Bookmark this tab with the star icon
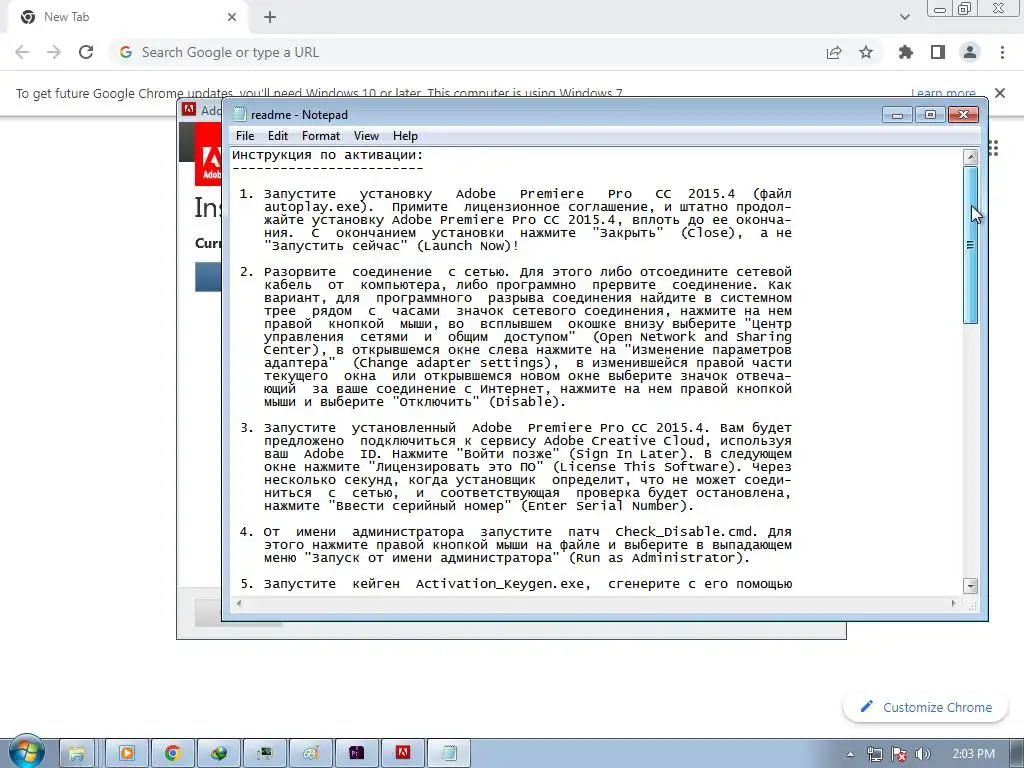1024x768 pixels. (x=866, y=52)
